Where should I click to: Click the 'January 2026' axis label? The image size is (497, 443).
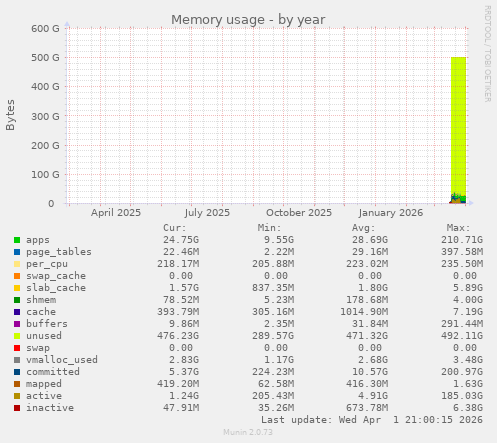pos(391,213)
